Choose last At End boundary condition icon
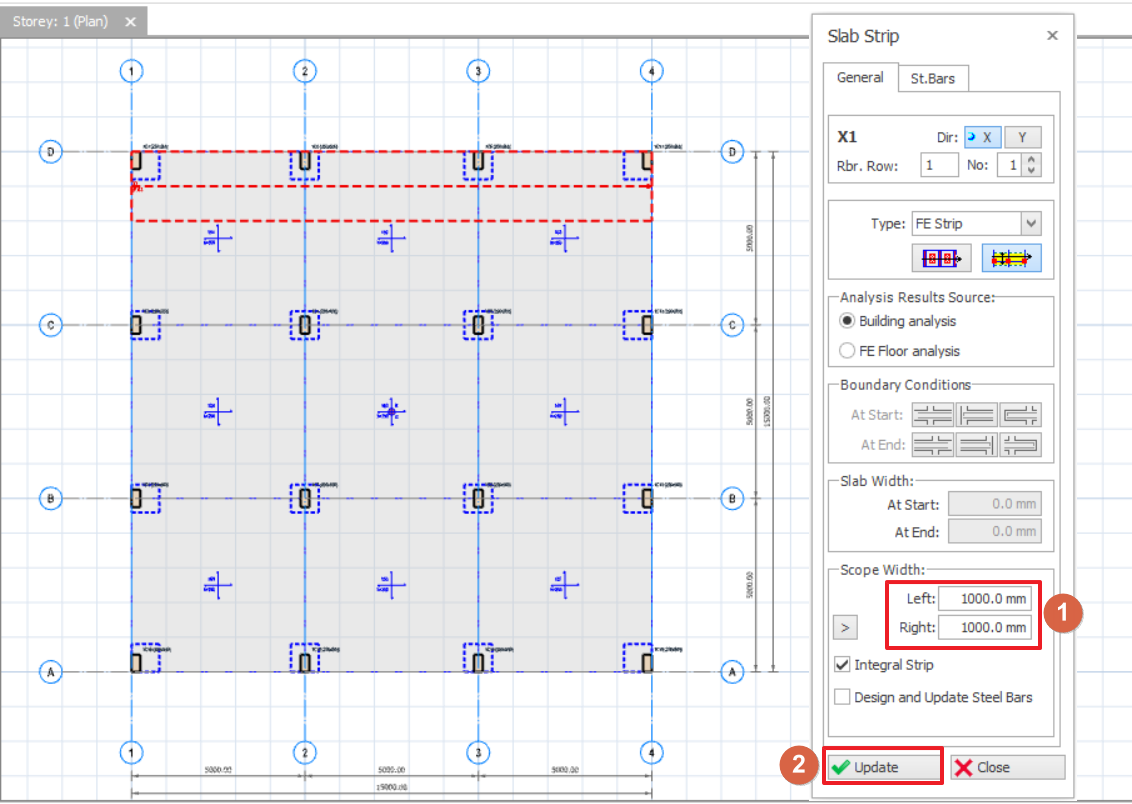The height and width of the screenshot is (804, 1132). click(1020, 445)
